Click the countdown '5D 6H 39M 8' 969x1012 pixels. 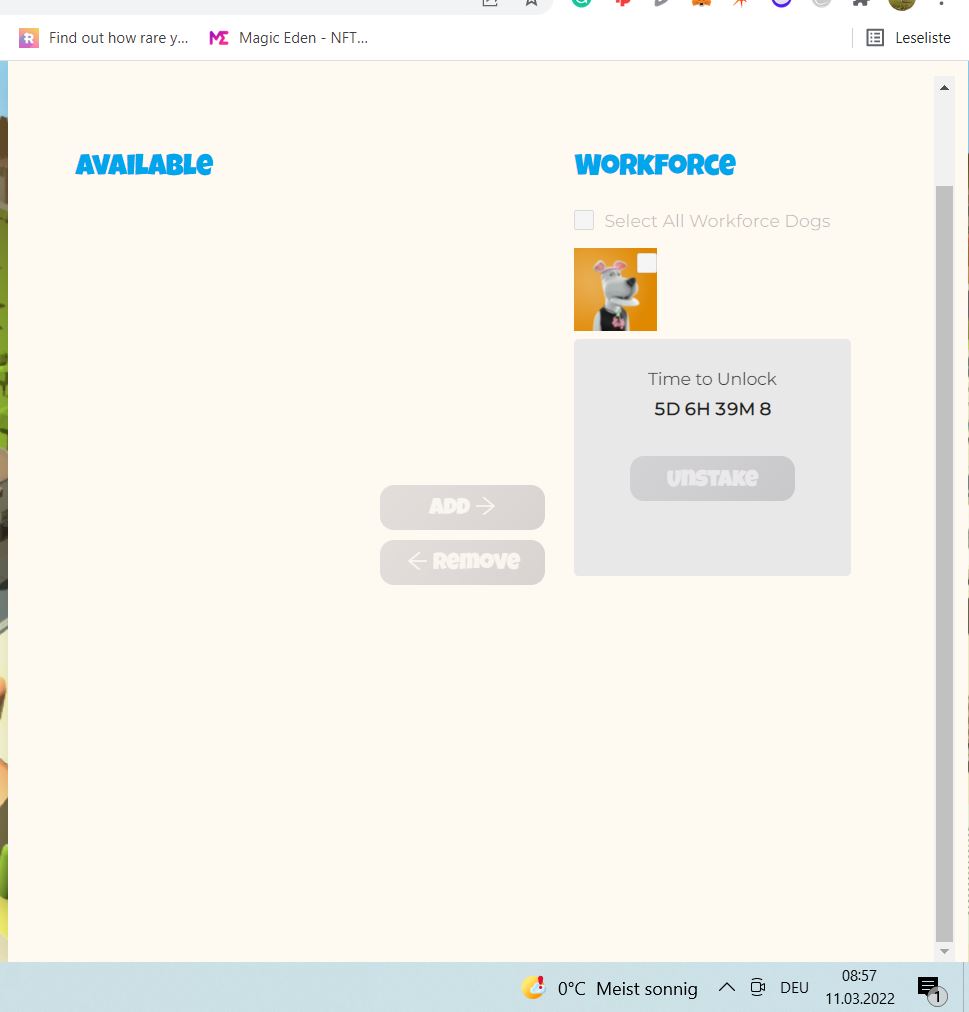click(712, 409)
